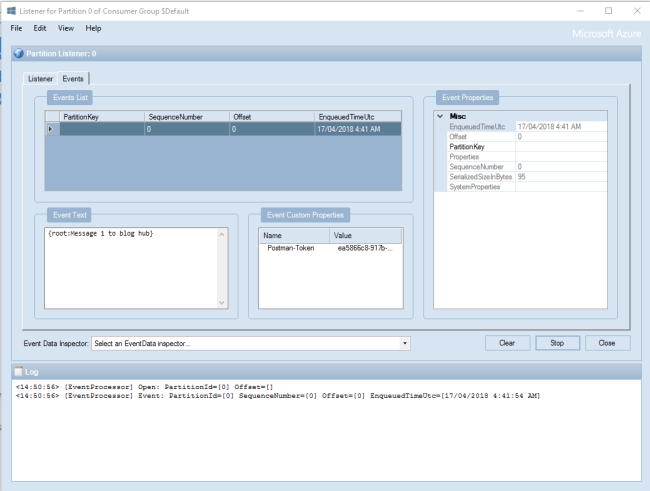Click the EventProcessor Open log line

[x=144, y=386]
